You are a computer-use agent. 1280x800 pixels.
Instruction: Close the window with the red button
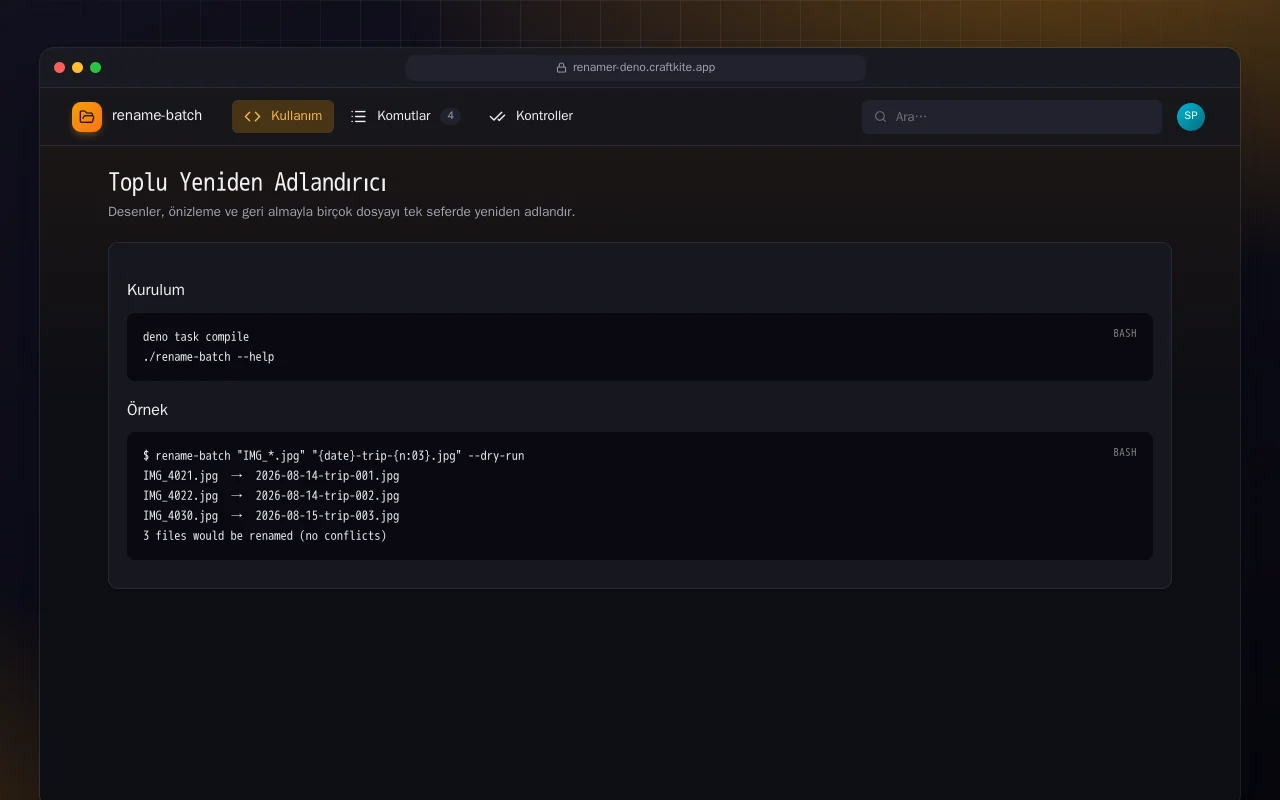pos(60,68)
